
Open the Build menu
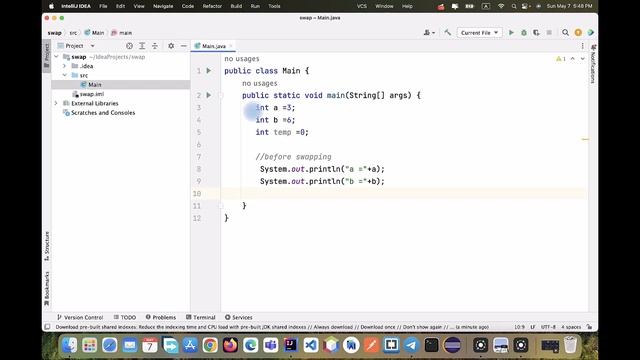coord(236,6)
